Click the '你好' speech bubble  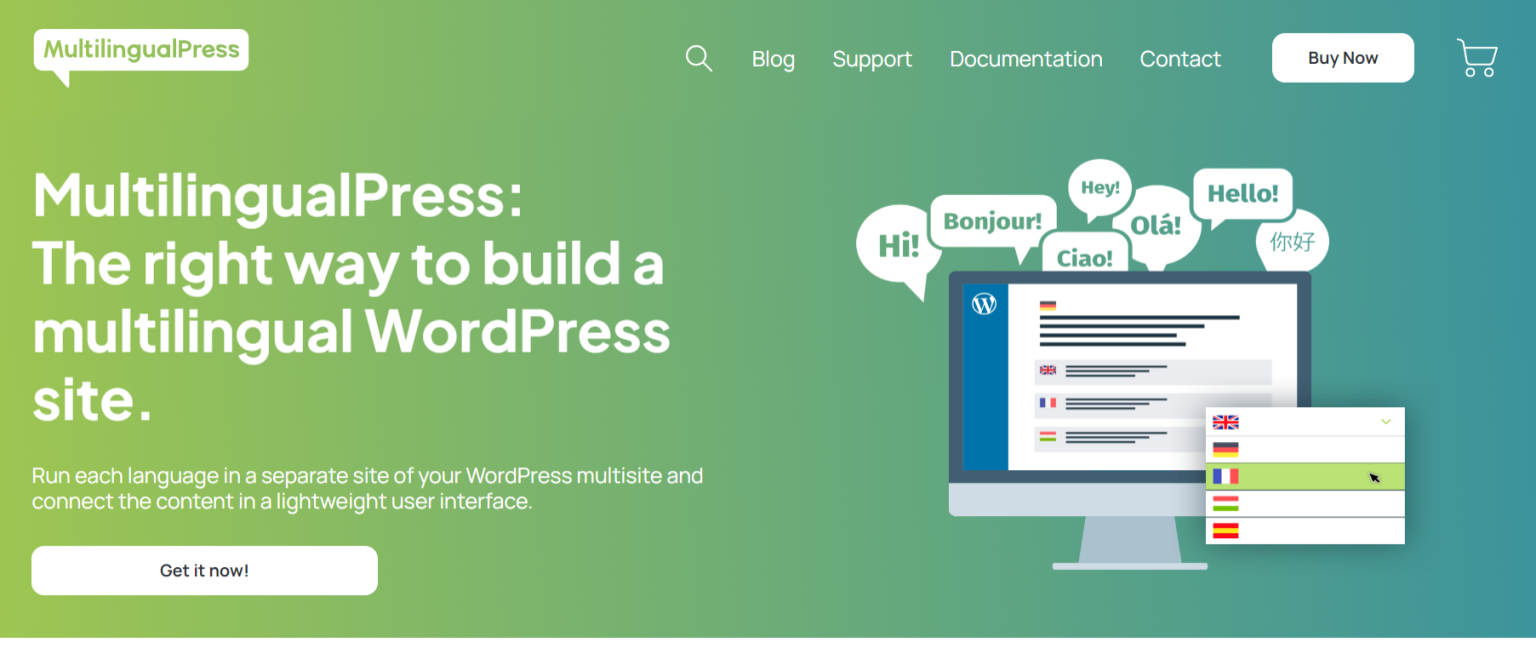[1293, 242]
